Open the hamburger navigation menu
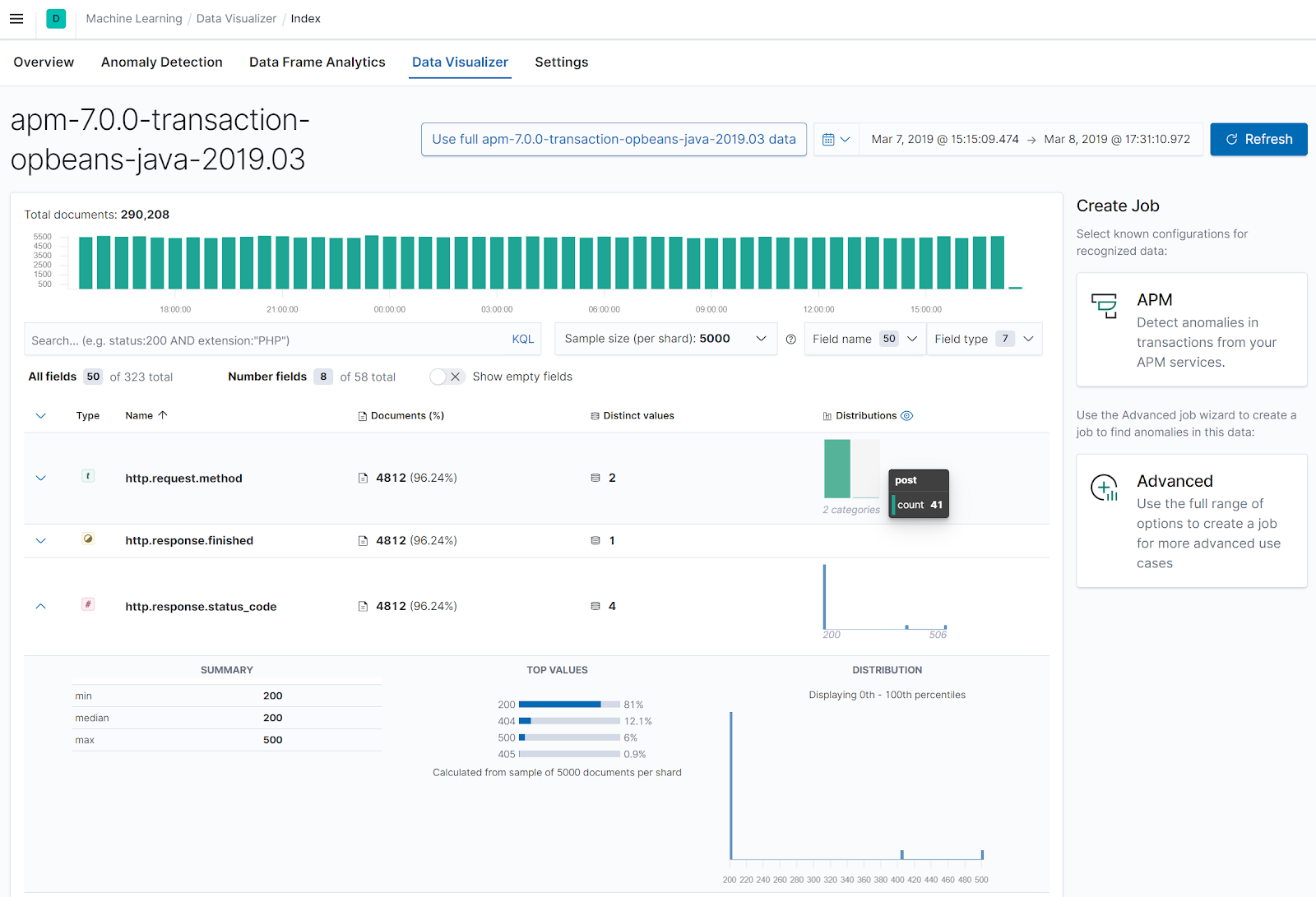 [x=16, y=19]
